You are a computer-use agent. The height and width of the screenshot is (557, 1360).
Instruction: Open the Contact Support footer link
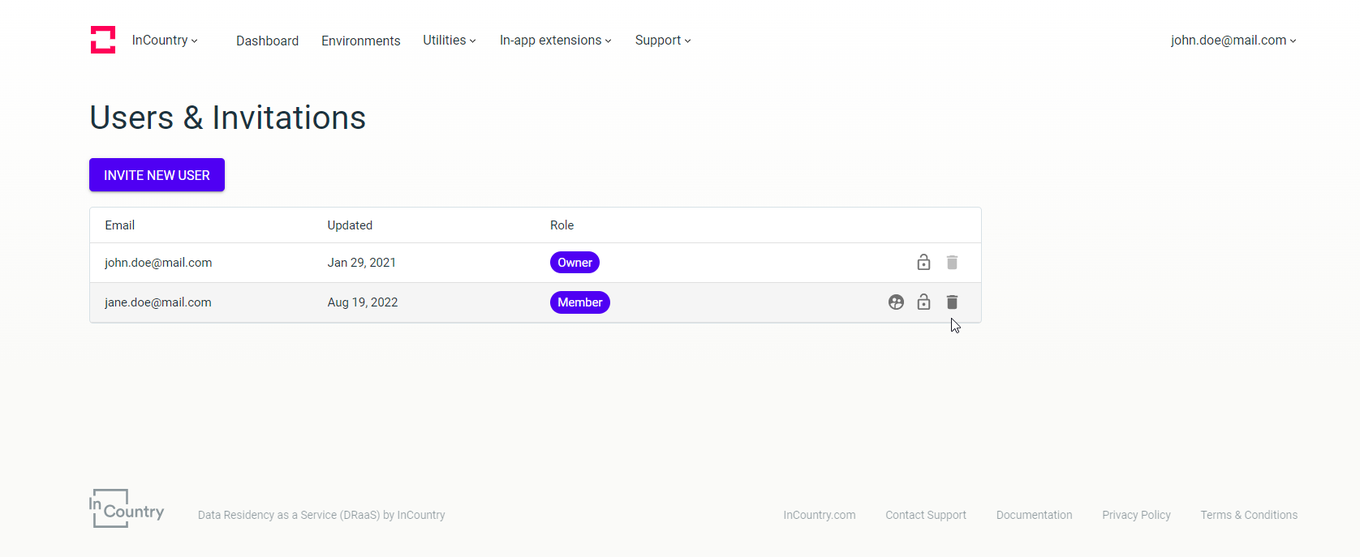(x=926, y=515)
